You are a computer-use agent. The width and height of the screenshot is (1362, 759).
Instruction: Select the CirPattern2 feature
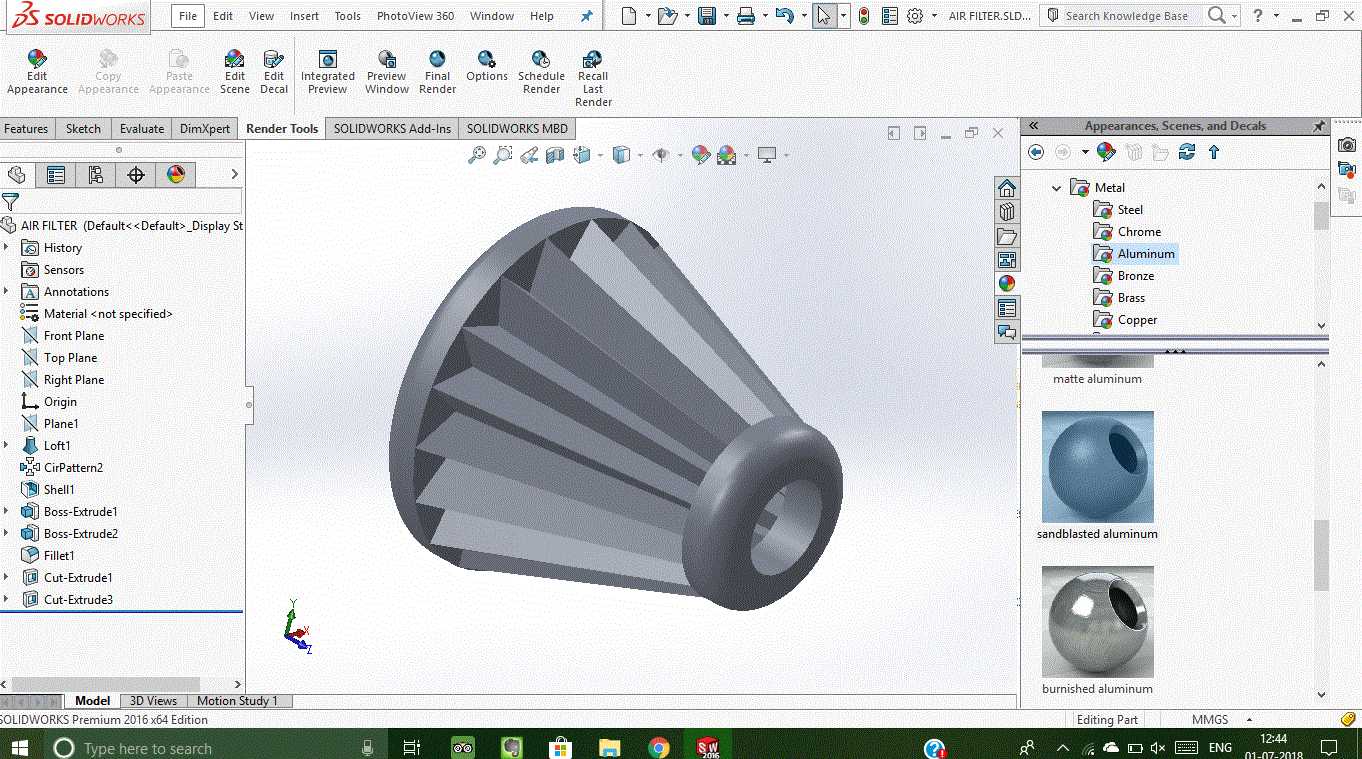click(73, 467)
